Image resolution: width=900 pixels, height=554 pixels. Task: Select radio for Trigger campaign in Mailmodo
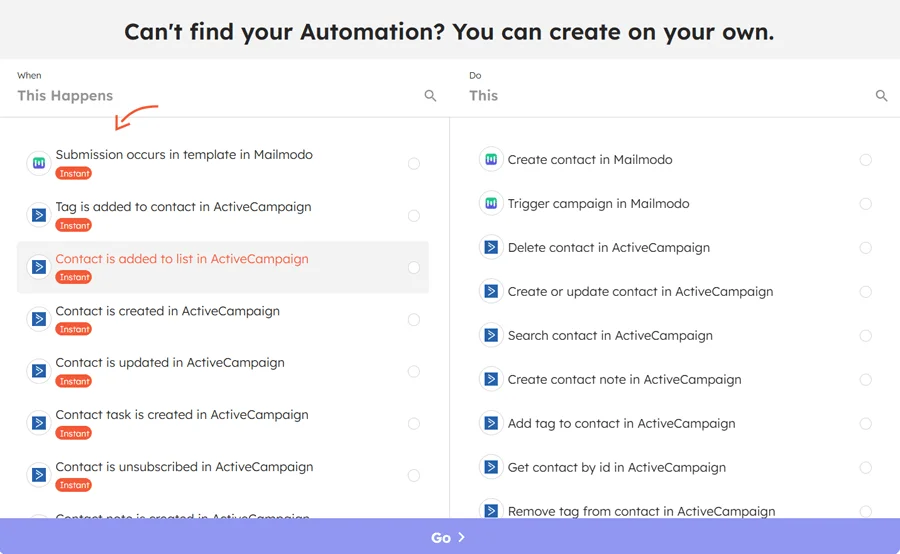866,204
